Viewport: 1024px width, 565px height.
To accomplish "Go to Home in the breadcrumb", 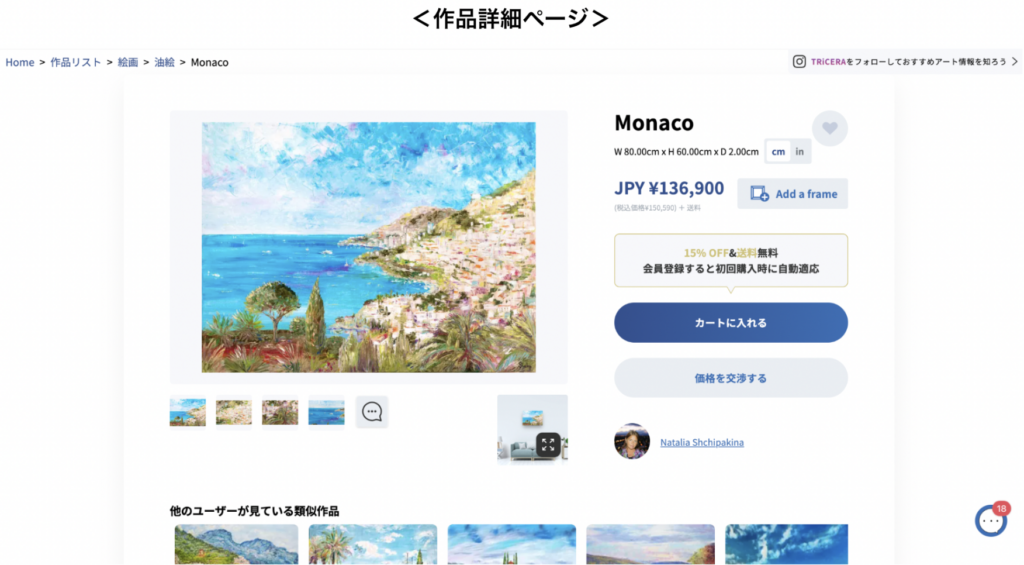I will [x=20, y=62].
